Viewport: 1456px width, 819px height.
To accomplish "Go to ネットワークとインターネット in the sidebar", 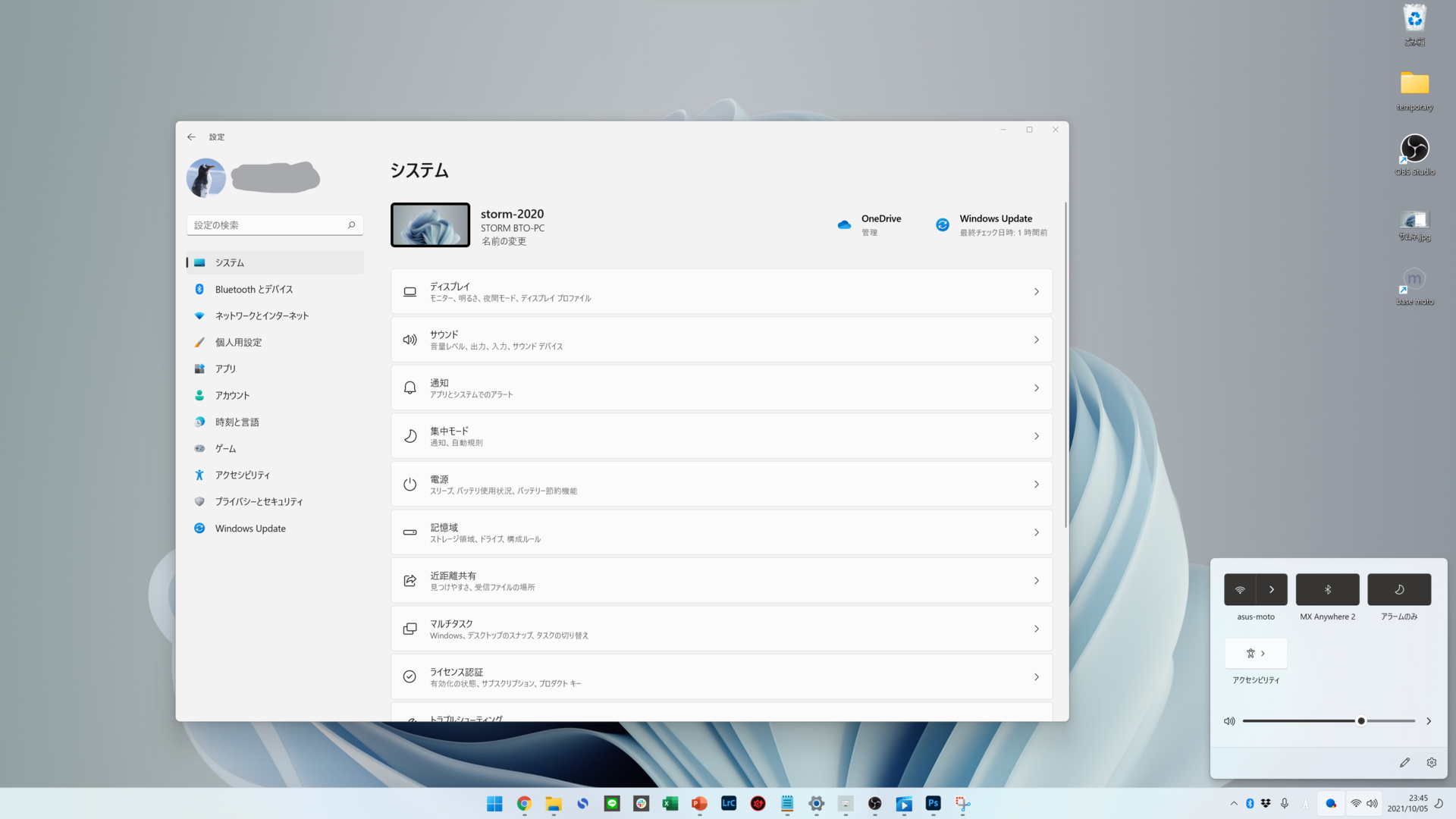I will click(x=275, y=315).
